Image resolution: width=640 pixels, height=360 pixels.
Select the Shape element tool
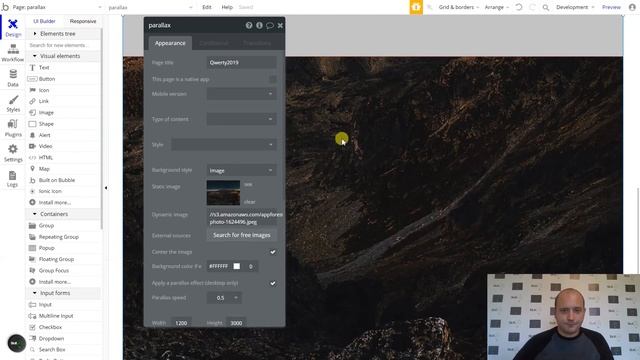(46, 124)
